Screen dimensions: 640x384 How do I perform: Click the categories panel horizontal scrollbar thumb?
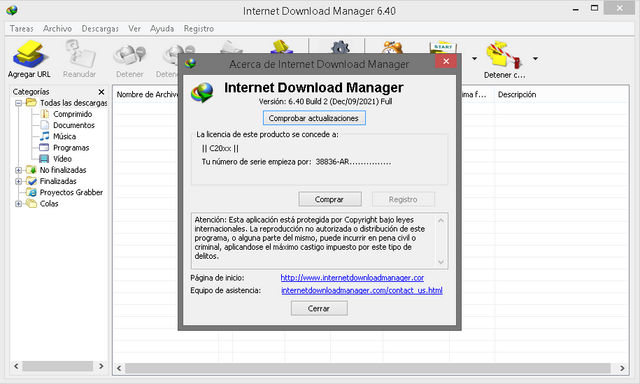(58, 366)
